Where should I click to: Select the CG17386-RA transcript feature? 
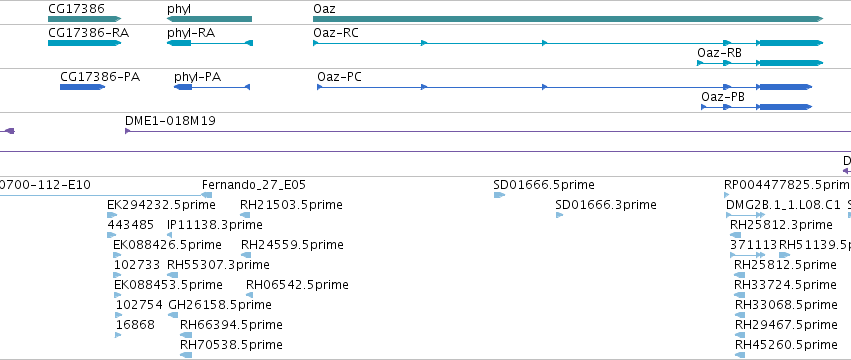click(84, 43)
